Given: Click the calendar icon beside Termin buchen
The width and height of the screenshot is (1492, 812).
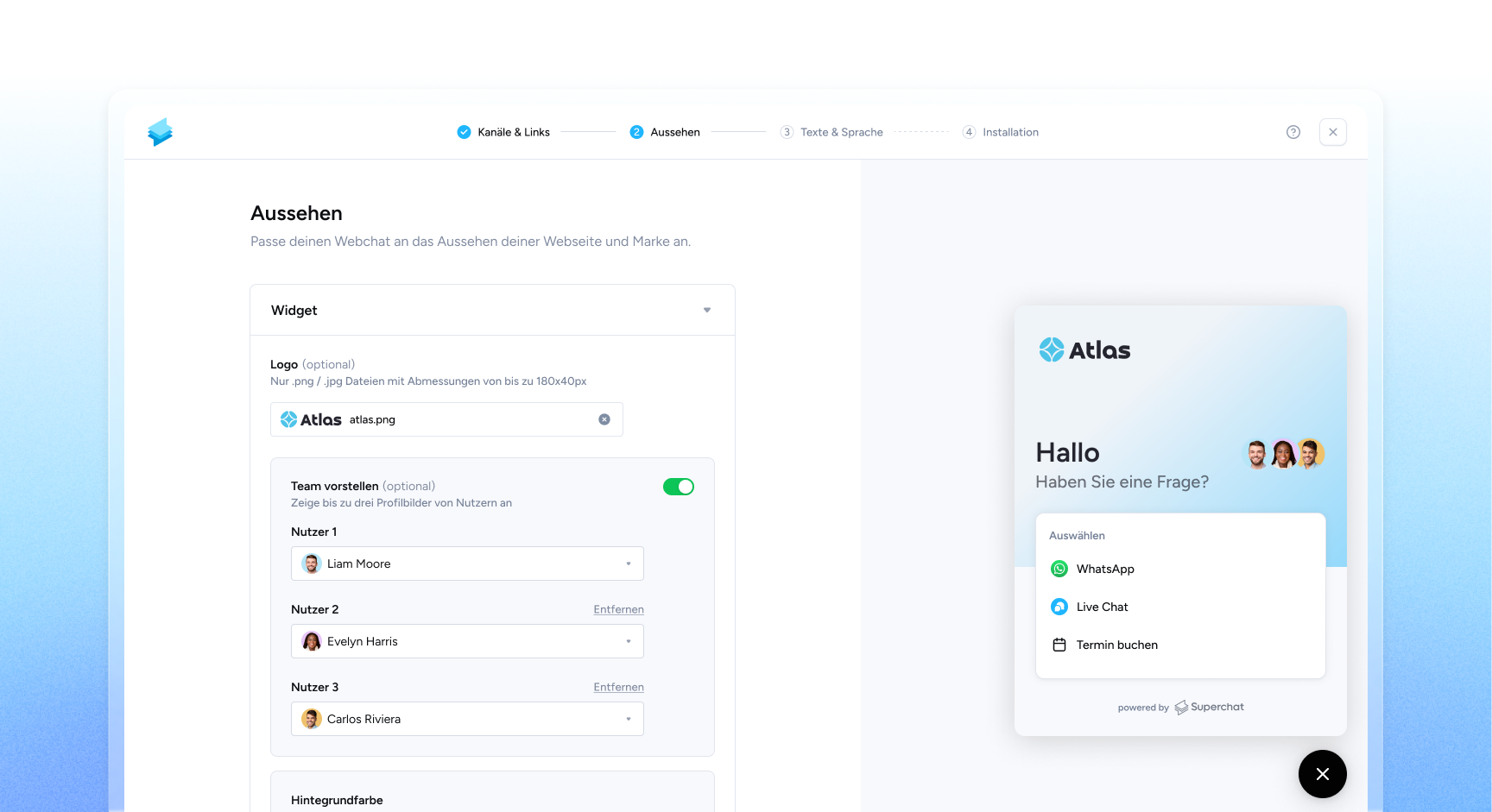Looking at the screenshot, I should pos(1059,645).
